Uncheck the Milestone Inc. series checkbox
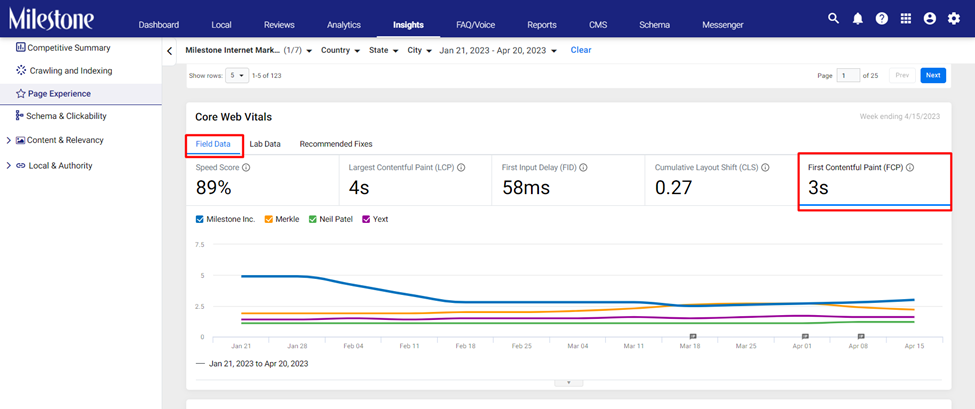The width and height of the screenshot is (975, 409). pos(200,219)
